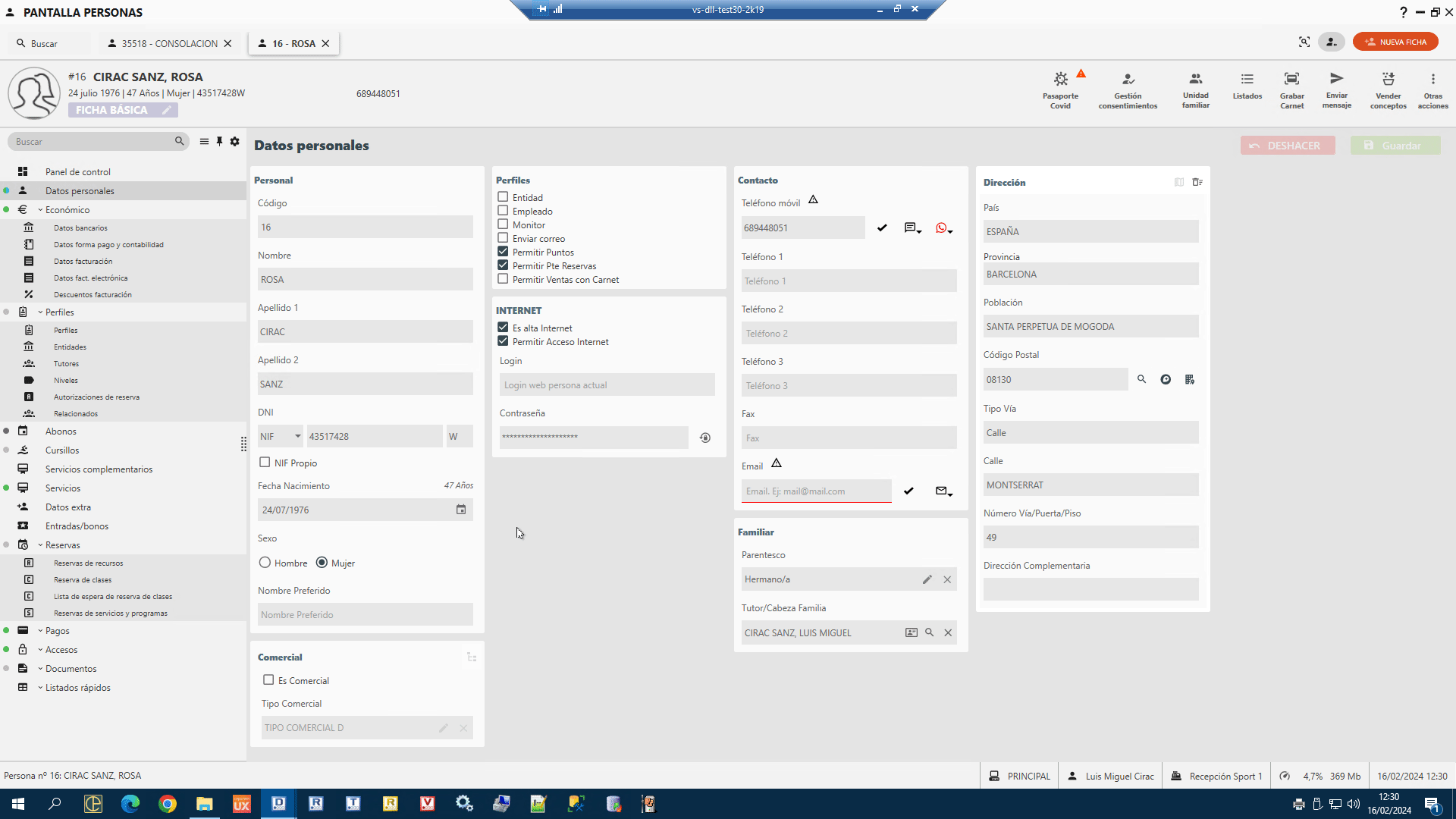Click Dirección delete address icon
The height and width of the screenshot is (819, 1456).
pyautogui.click(x=1197, y=182)
